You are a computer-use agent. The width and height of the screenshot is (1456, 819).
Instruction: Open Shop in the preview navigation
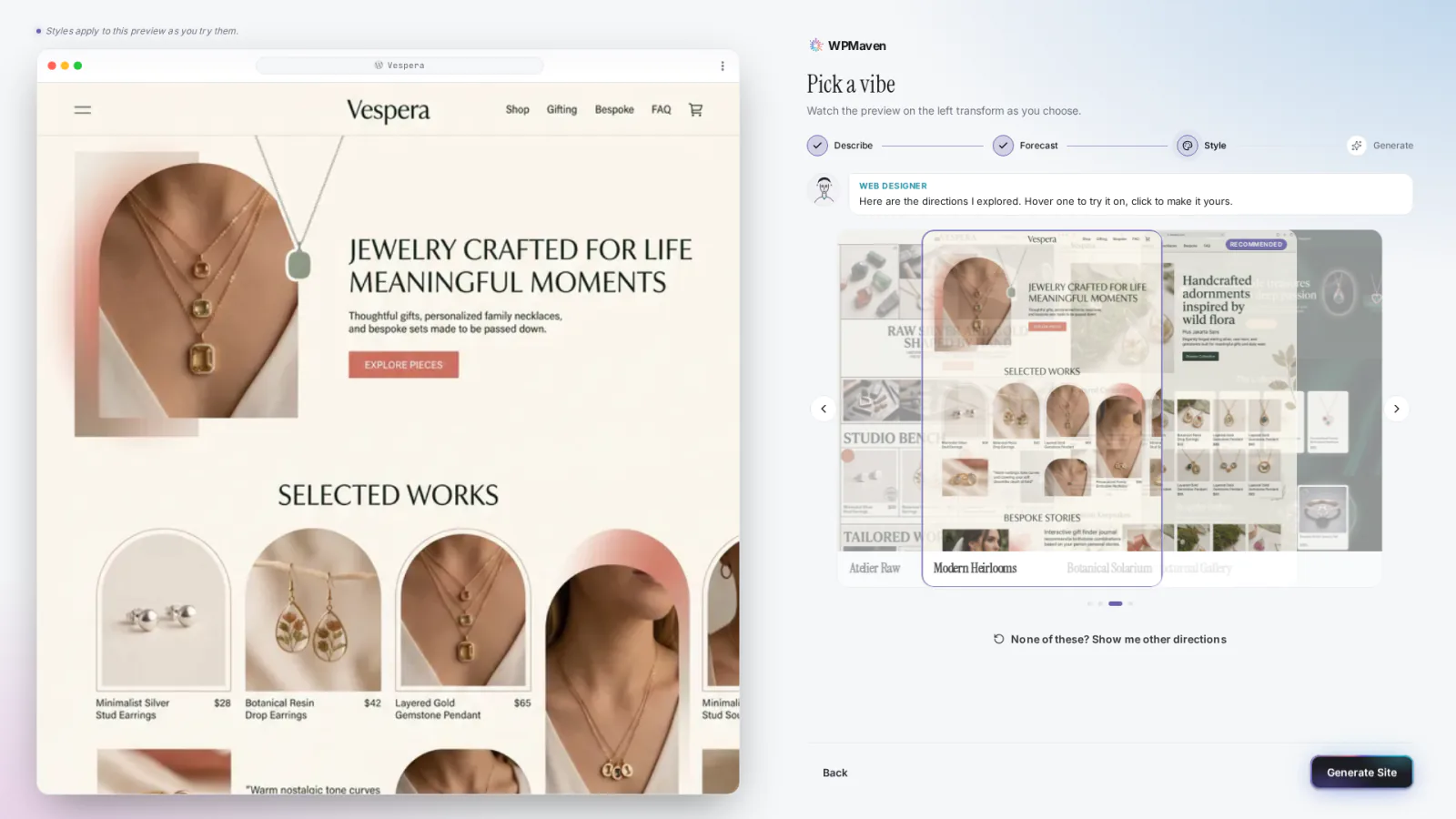coord(518,110)
